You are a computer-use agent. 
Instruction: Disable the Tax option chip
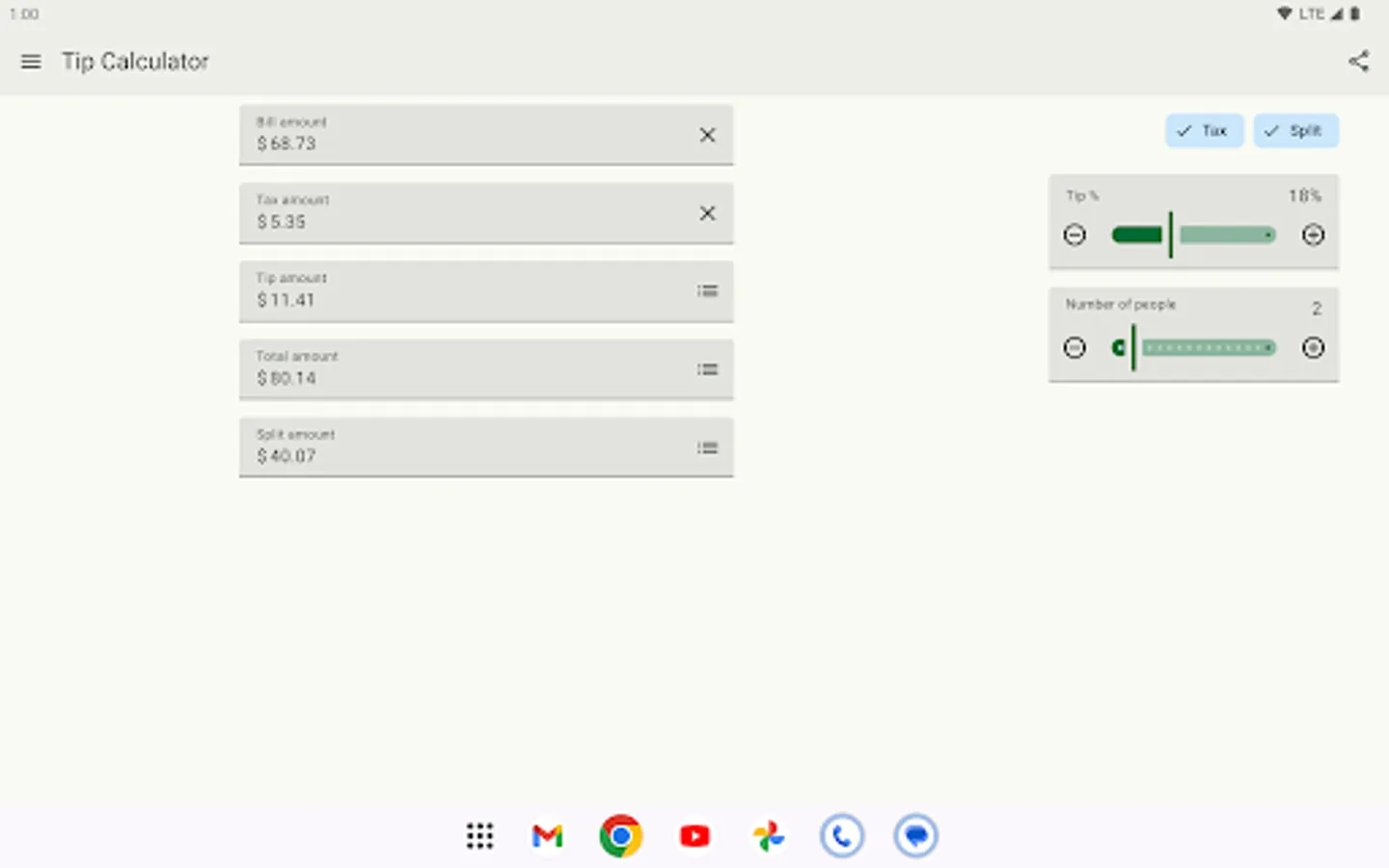(x=1204, y=130)
